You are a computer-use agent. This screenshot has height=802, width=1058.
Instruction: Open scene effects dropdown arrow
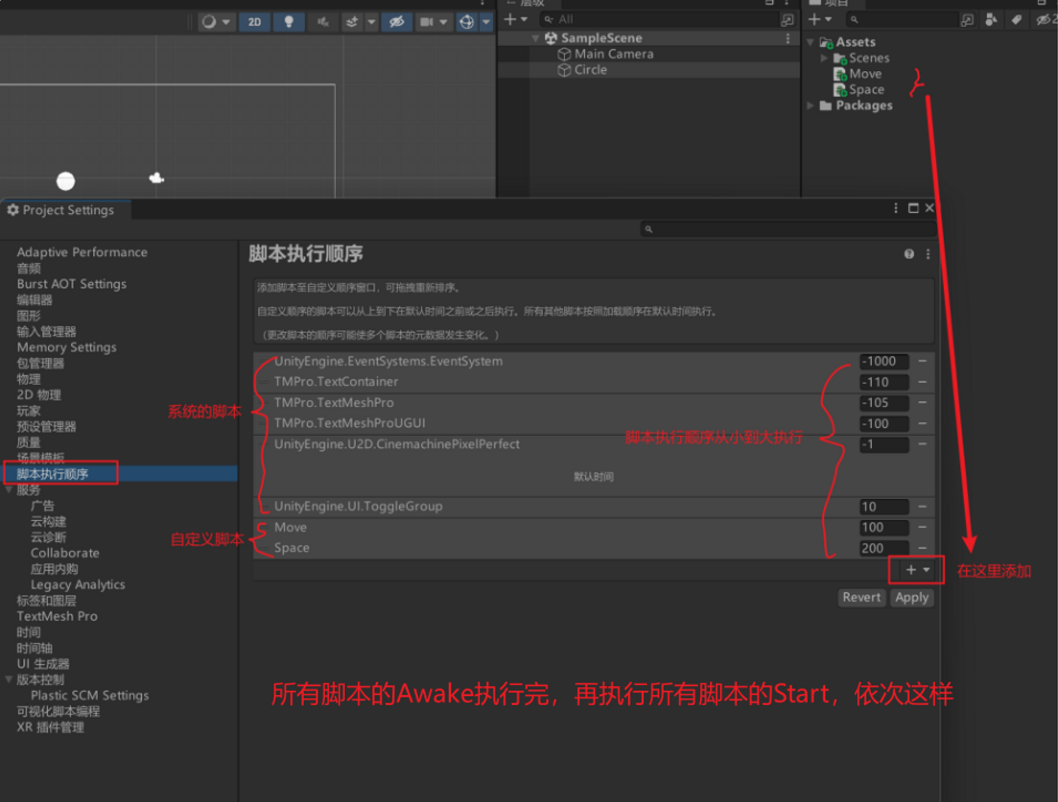(371, 22)
